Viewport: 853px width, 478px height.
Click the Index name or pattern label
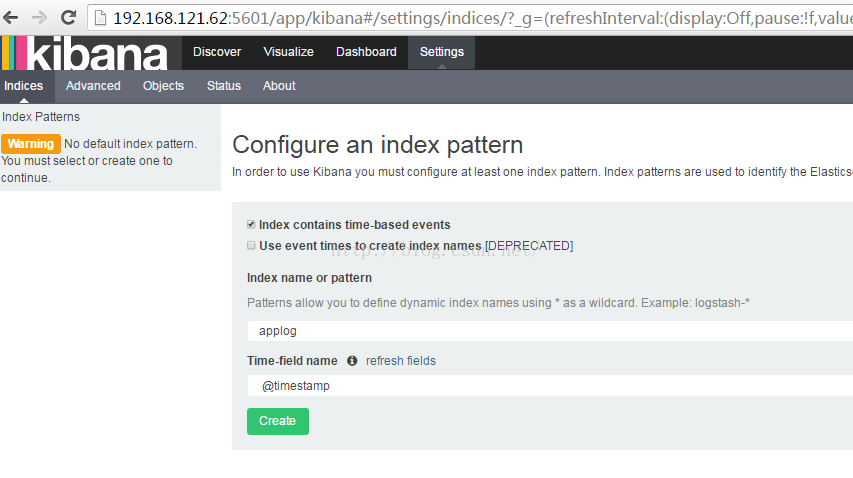click(310, 278)
